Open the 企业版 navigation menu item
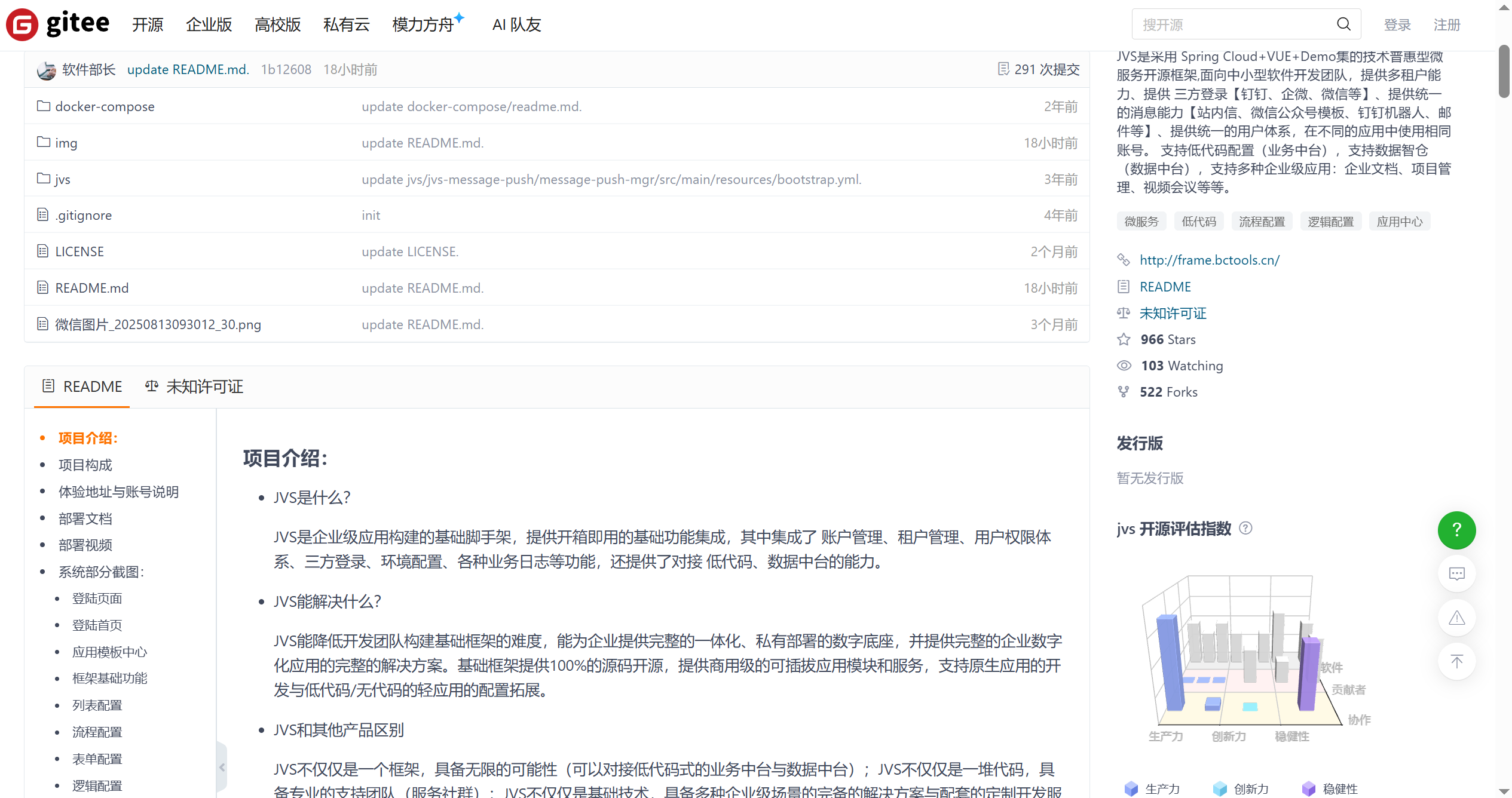This screenshot has height=798, width=1512. [209, 24]
